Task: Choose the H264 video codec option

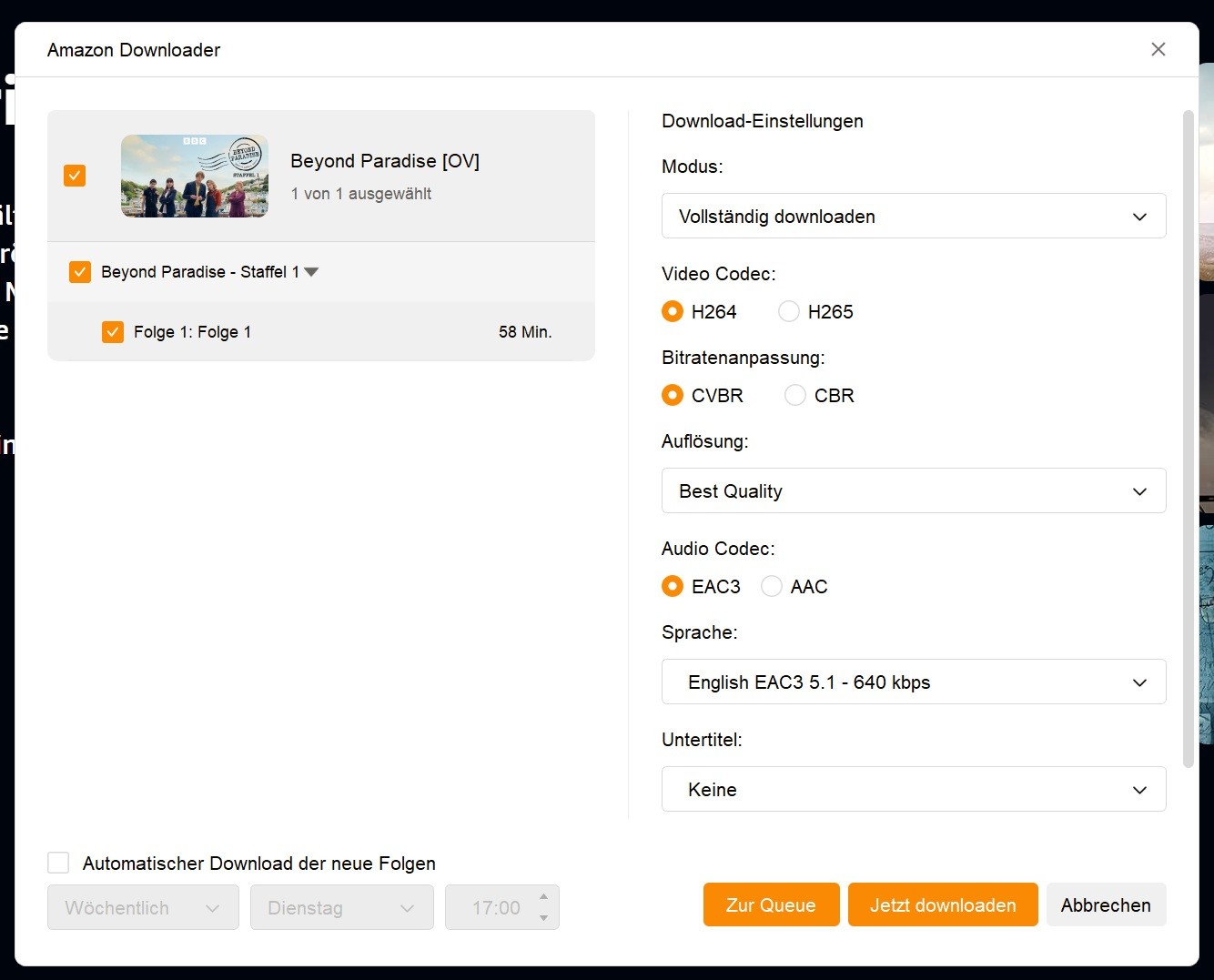Action: (673, 312)
